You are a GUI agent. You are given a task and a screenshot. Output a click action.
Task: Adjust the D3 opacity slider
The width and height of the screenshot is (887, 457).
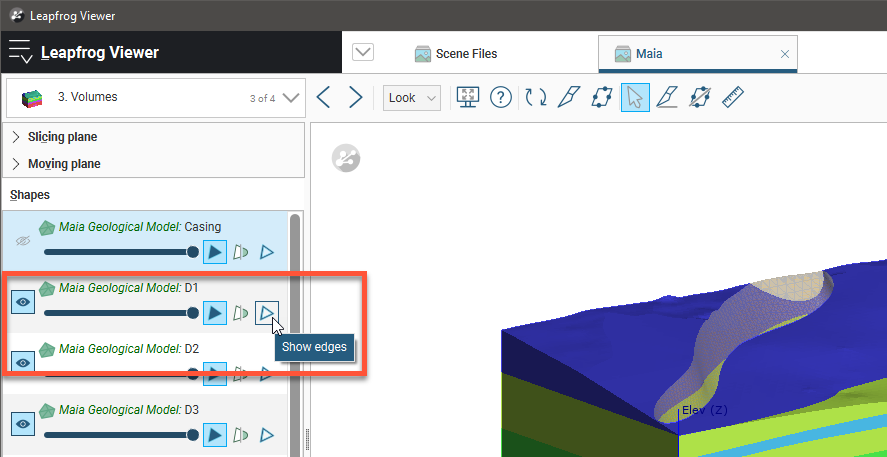120,434
